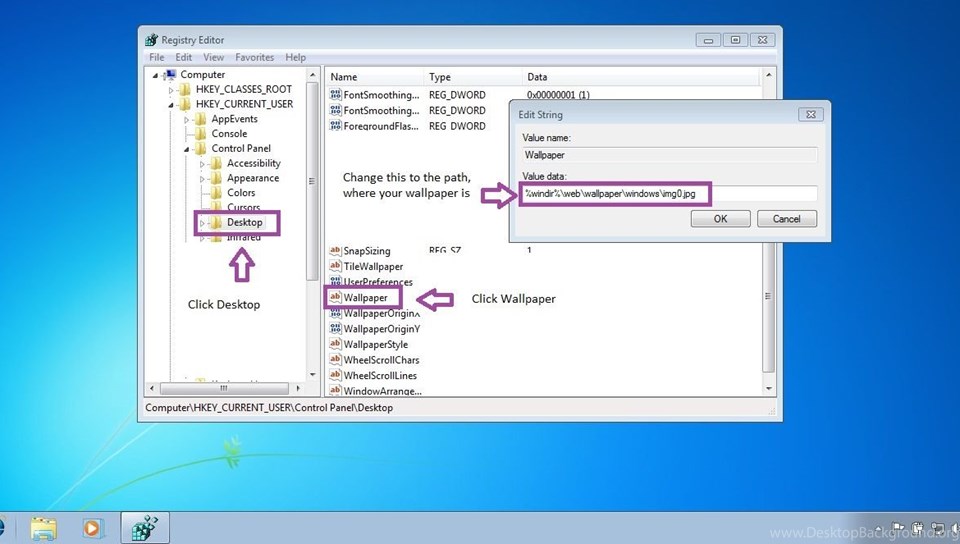Cancel the Edit String dialog
Viewport: 960px width, 544px height.
[x=787, y=218]
